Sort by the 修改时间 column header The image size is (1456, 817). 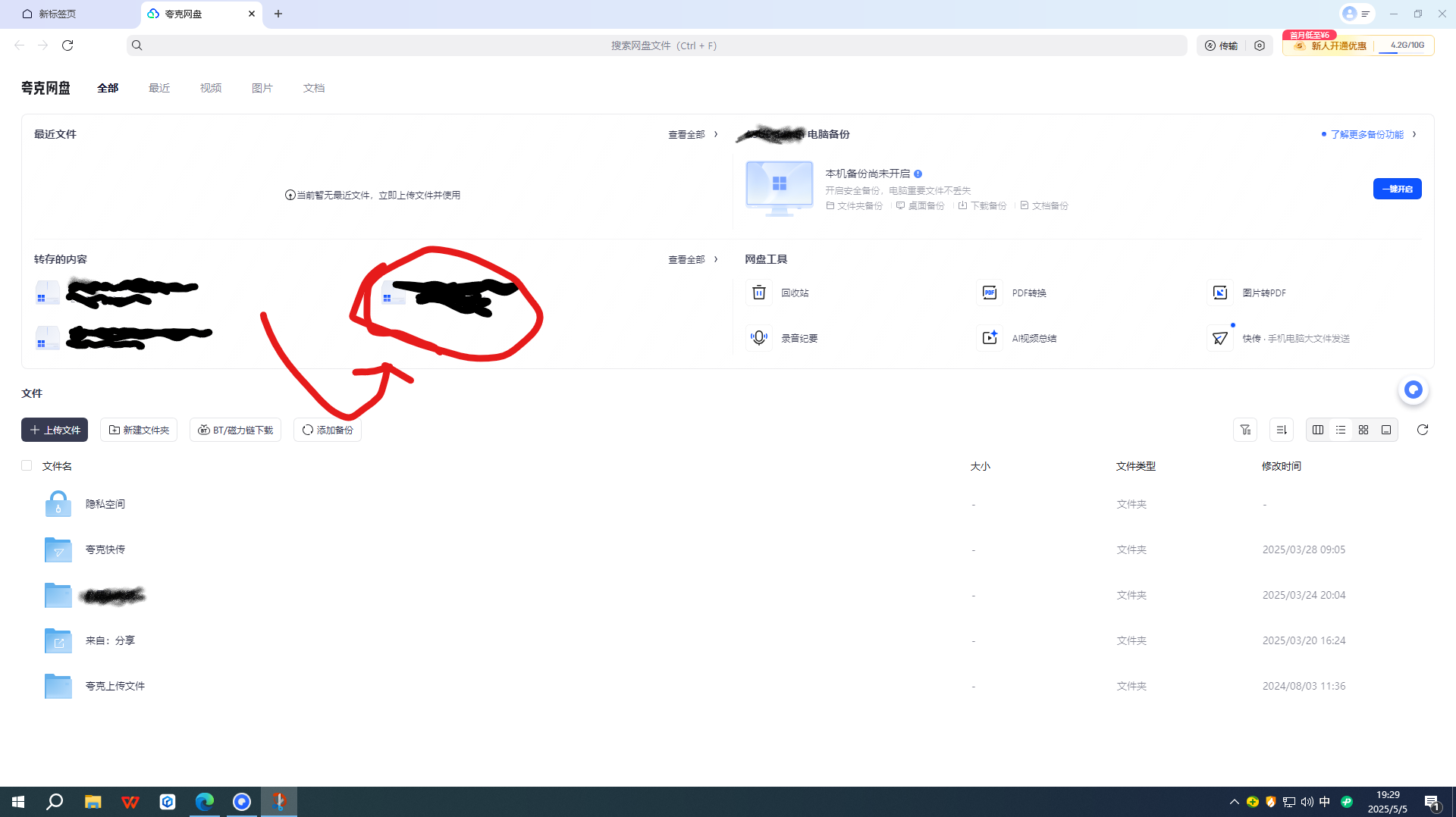pyautogui.click(x=1282, y=466)
